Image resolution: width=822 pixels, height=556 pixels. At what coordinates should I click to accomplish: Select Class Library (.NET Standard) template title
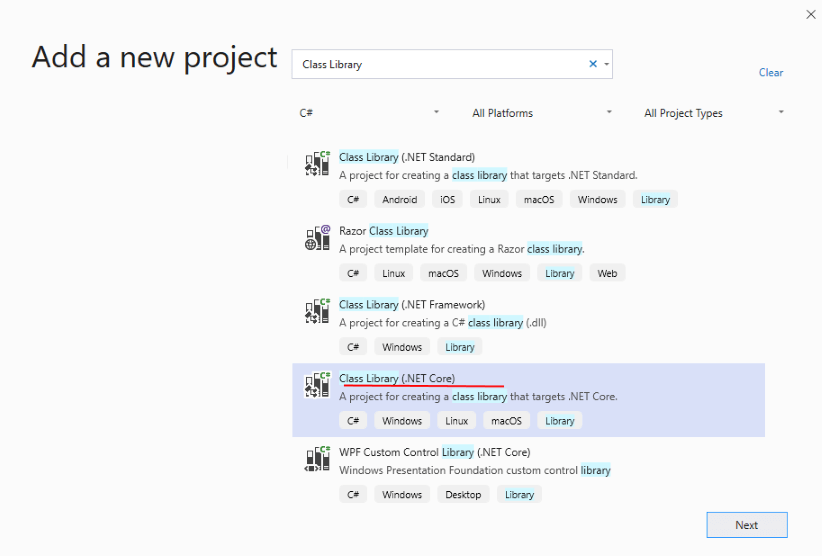coord(407,157)
